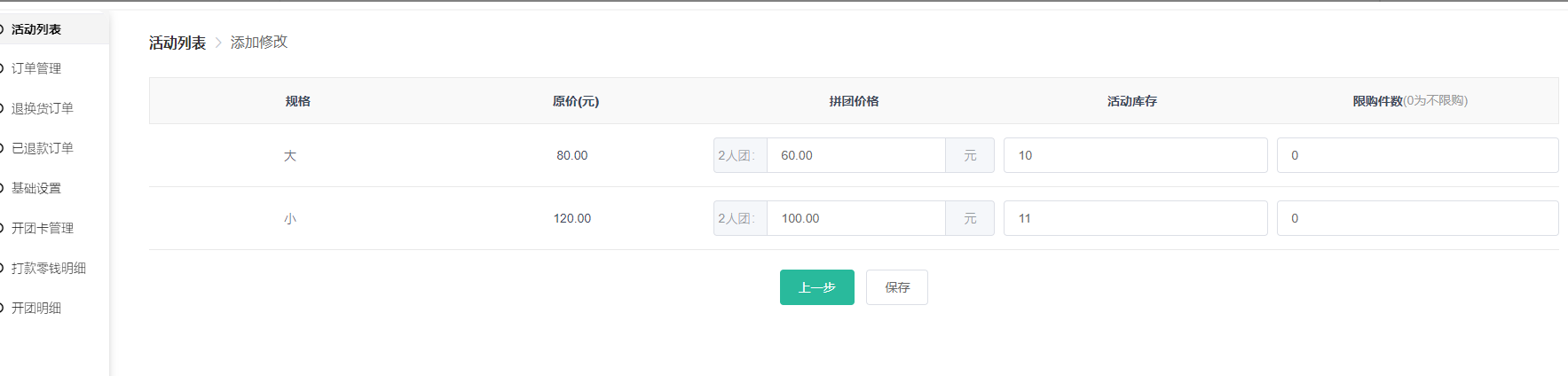Open 活动列表 in the sidebar menu

pyautogui.click(x=36, y=29)
